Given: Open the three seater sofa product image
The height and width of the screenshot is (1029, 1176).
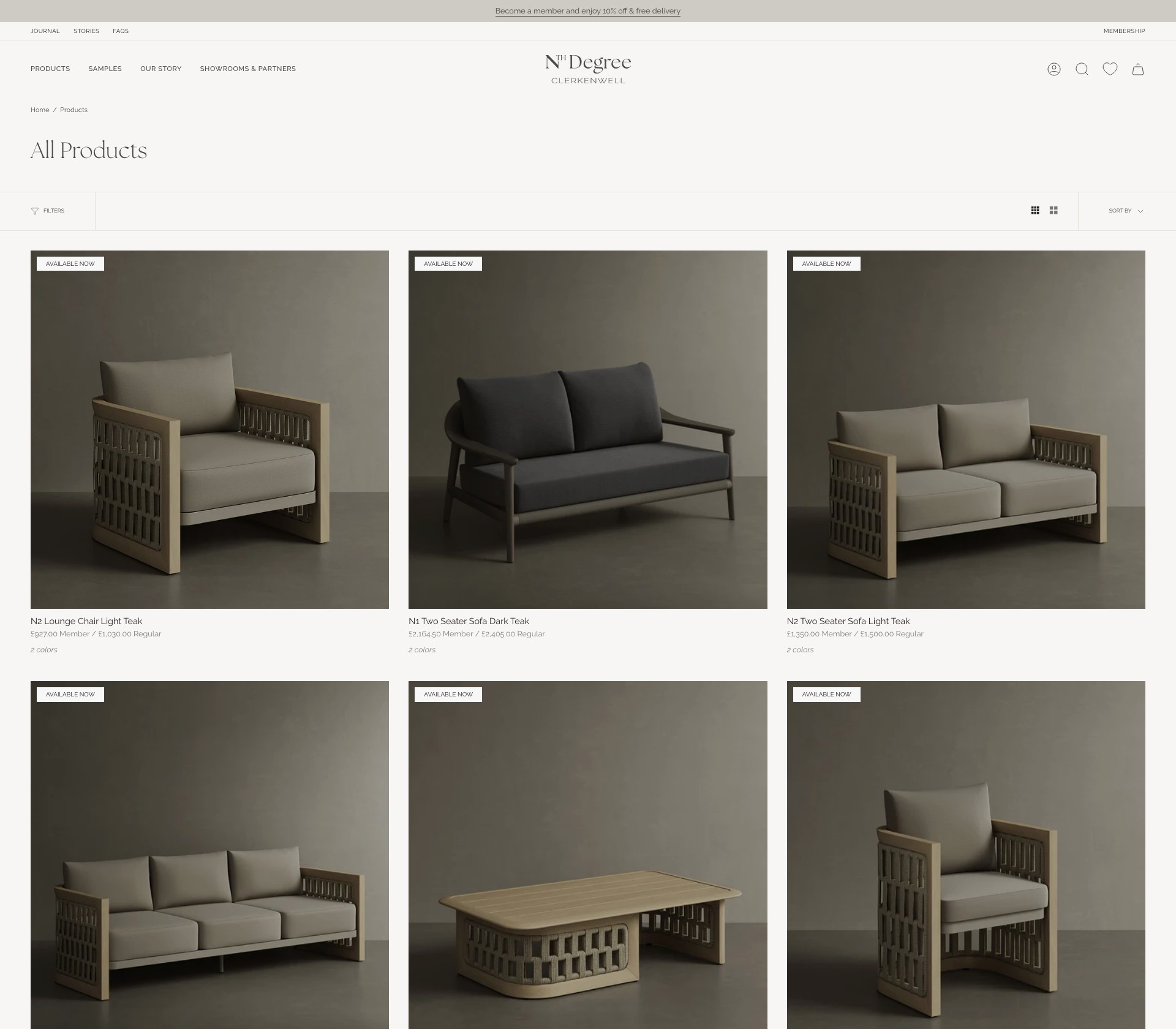Looking at the screenshot, I should pyautogui.click(x=209, y=855).
